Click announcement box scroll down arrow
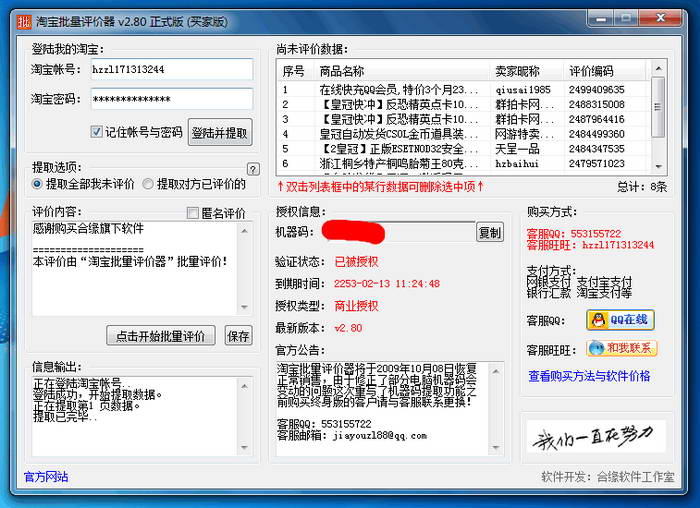700x508 pixels. (496, 447)
